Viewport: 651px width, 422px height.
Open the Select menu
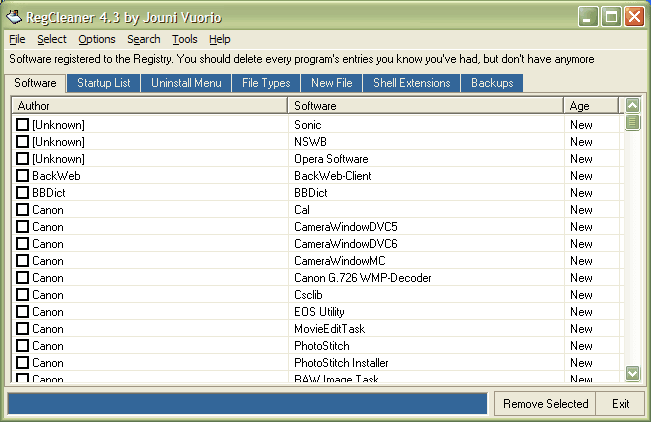tap(52, 39)
